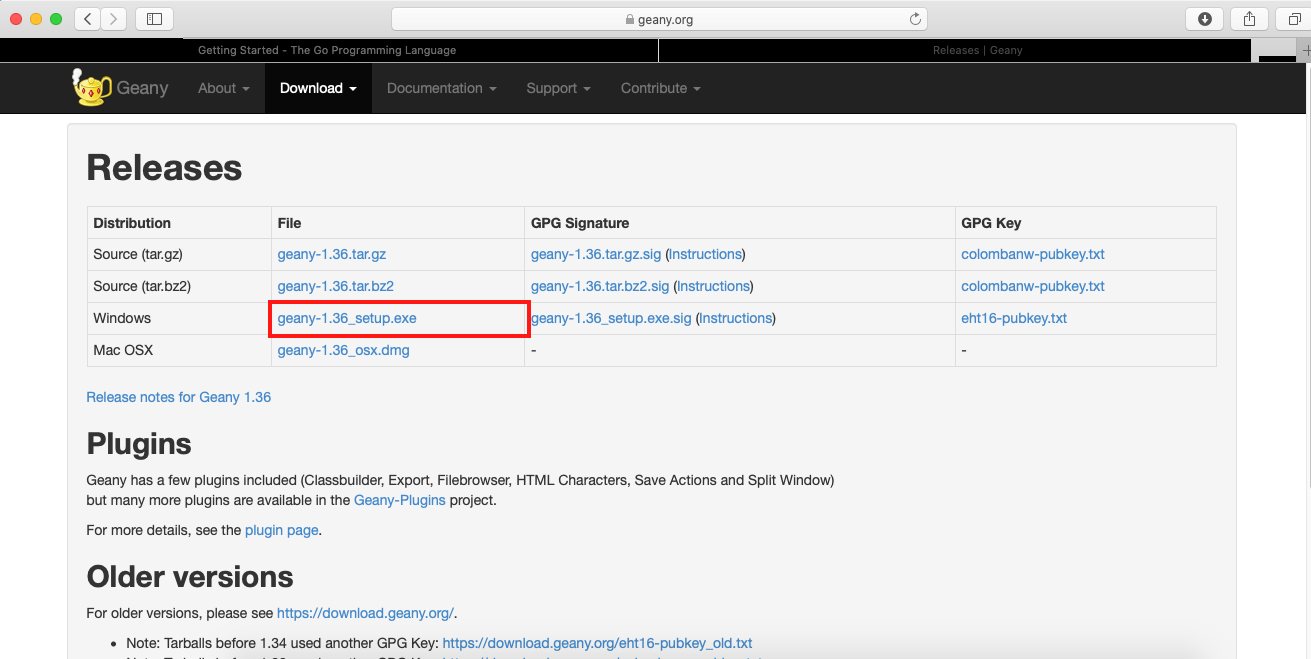Click the Plugins heading
The image size is (1311, 659).
pyautogui.click(x=139, y=444)
